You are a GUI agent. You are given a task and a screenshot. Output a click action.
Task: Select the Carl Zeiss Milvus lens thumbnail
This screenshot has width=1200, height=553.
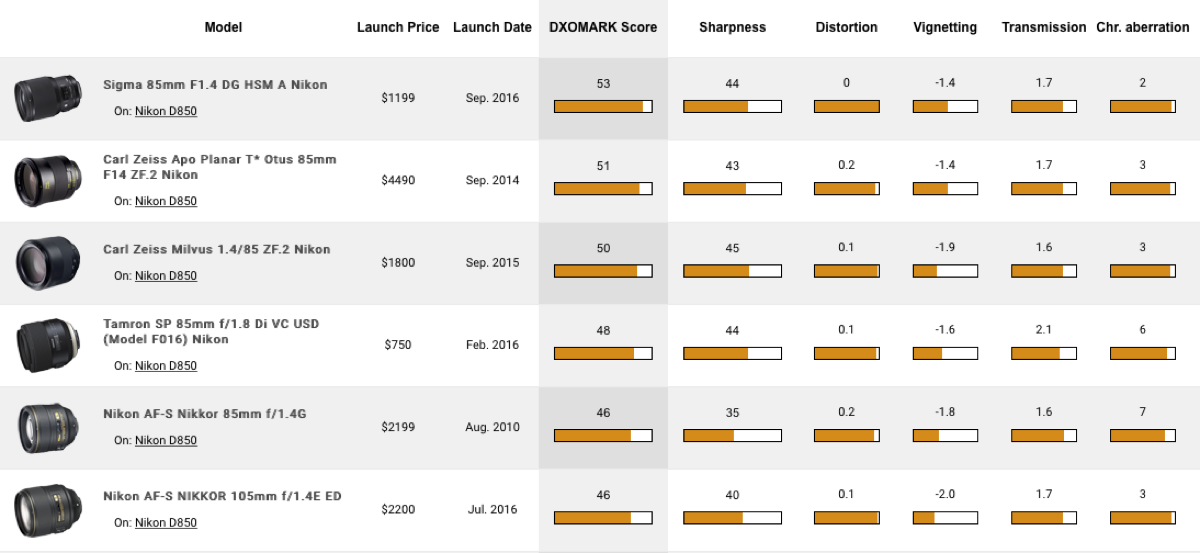point(41,262)
